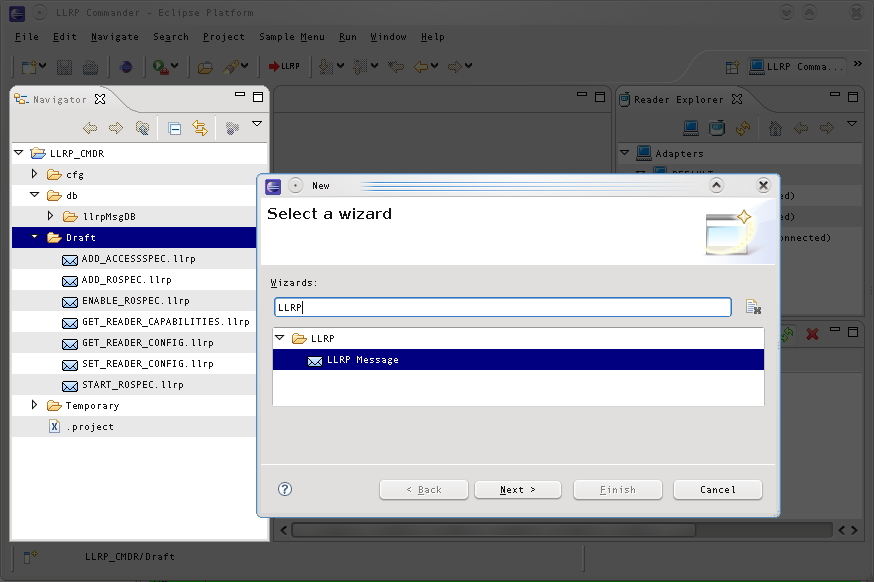The height and width of the screenshot is (582, 874).
Task: Click the Print icon in main toolbar
Action: (90, 67)
